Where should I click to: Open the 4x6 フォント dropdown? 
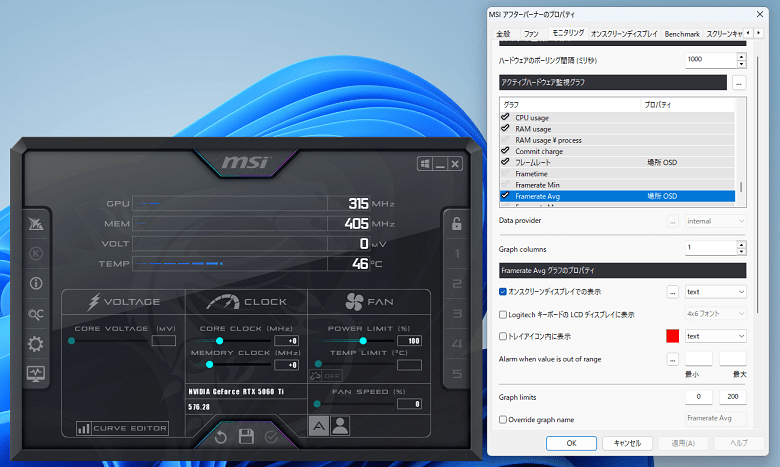pyautogui.click(x=715, y=313)
